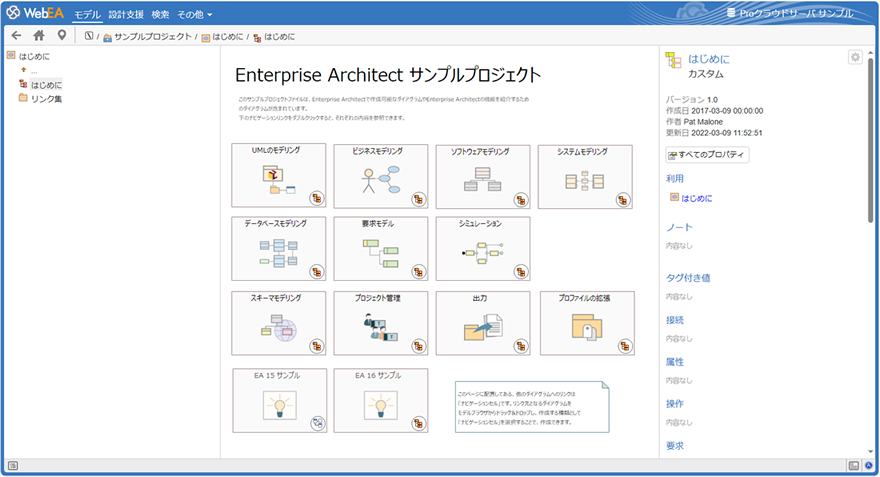
Task: Click diagram link icon on 要求モデル cell
Action: (x=418, y=272)
